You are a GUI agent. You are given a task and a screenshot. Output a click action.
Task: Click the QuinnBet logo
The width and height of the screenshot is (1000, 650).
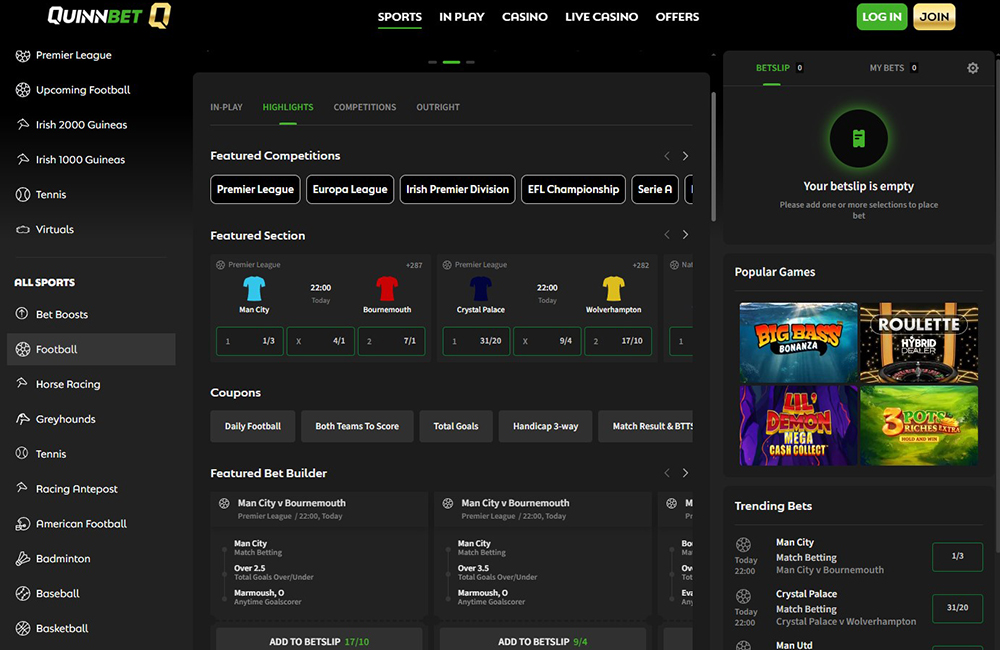pos(109,15)
